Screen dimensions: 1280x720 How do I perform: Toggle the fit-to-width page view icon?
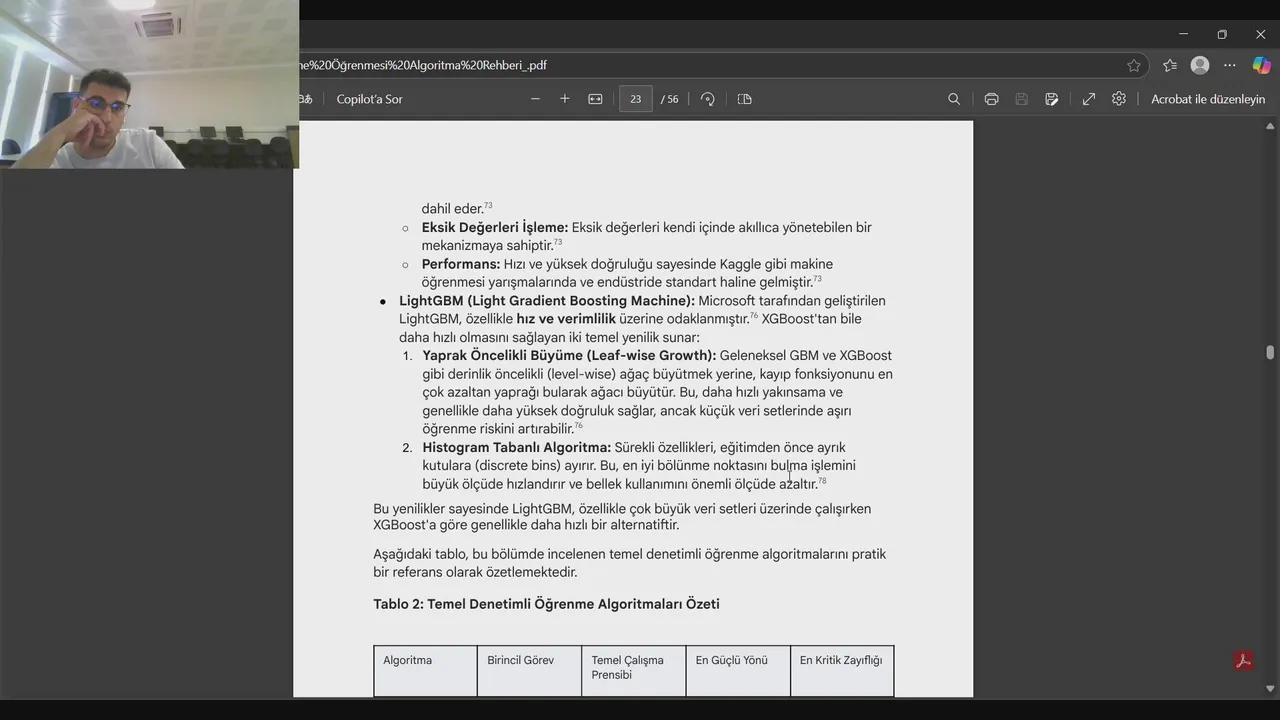click(595, 99)
